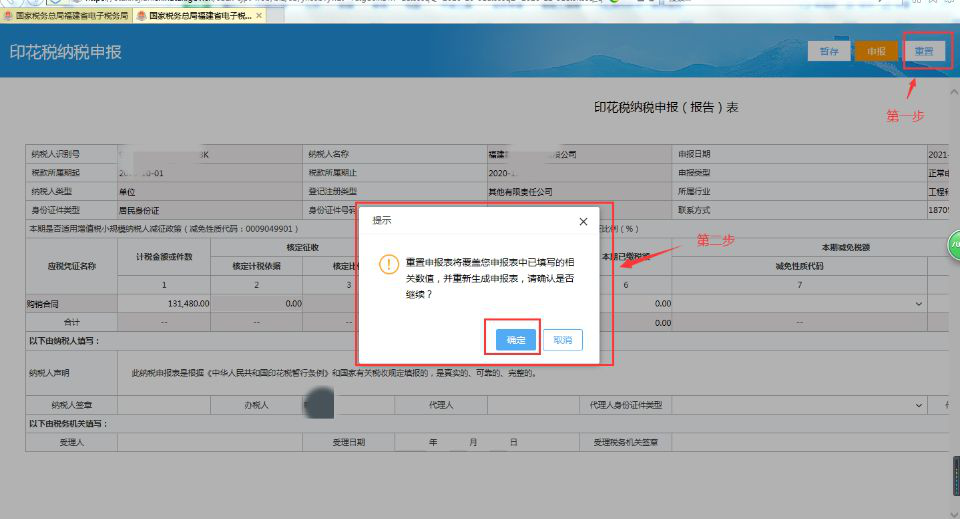
Task: Click the 核定计税依据 field showing 0.00
Action: (257, 303)
